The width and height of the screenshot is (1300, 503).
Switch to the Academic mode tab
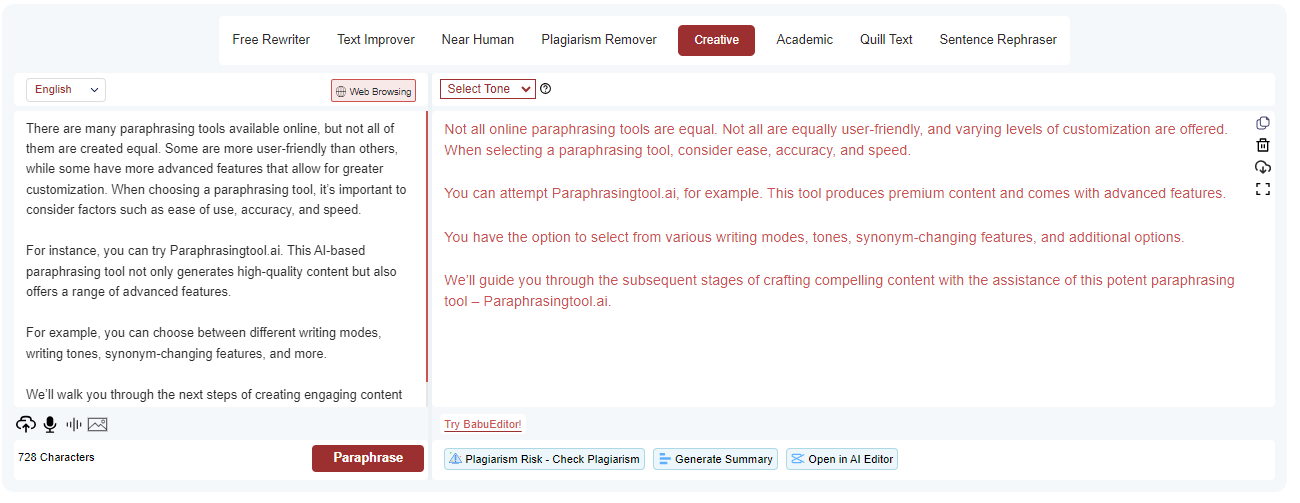coord(804,40)
